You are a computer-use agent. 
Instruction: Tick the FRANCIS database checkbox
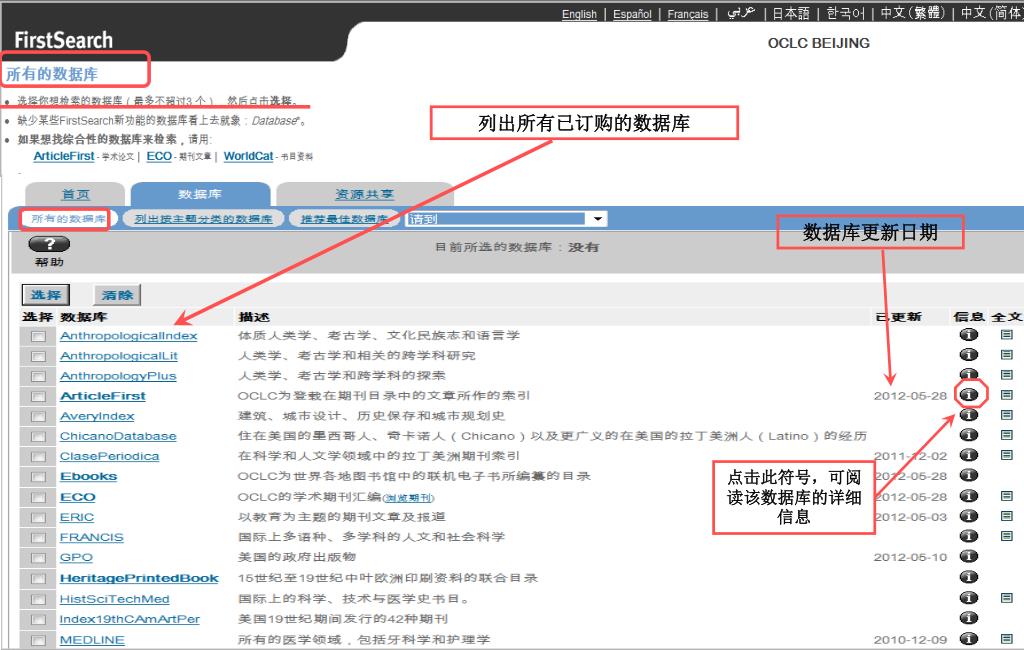(x=39, y=538)
